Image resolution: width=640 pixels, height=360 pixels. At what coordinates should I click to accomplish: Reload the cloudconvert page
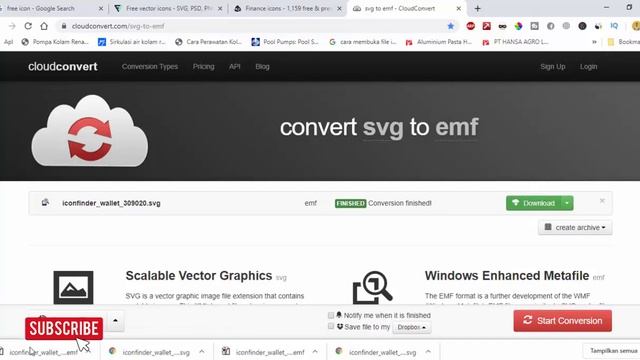coord(28,26)
